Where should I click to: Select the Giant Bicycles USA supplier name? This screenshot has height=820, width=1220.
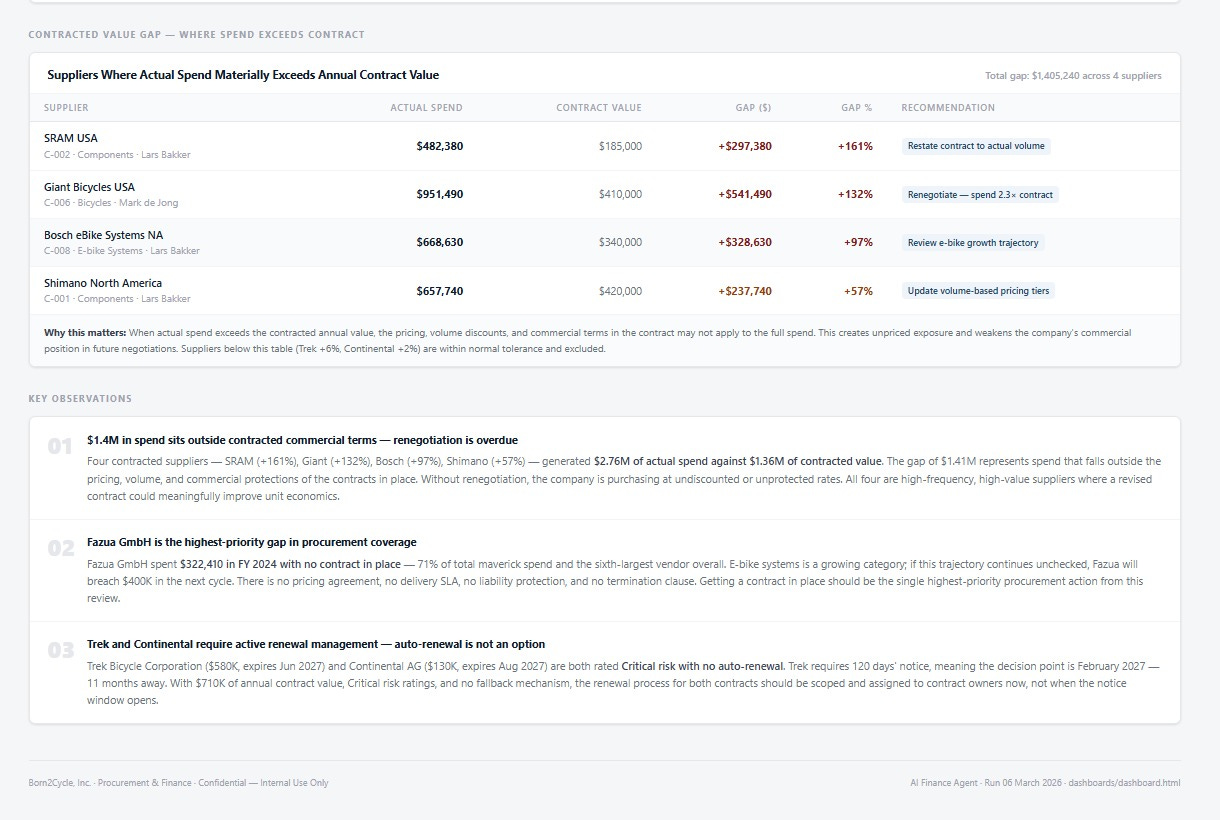tap(89, 187)
